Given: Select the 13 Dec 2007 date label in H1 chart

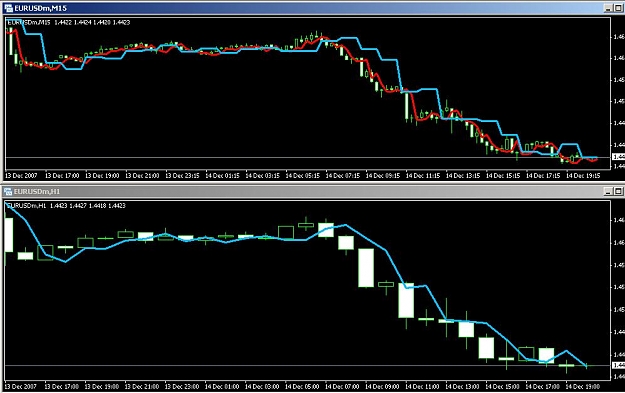Looking at the screenshot, I should click(21, 386).
